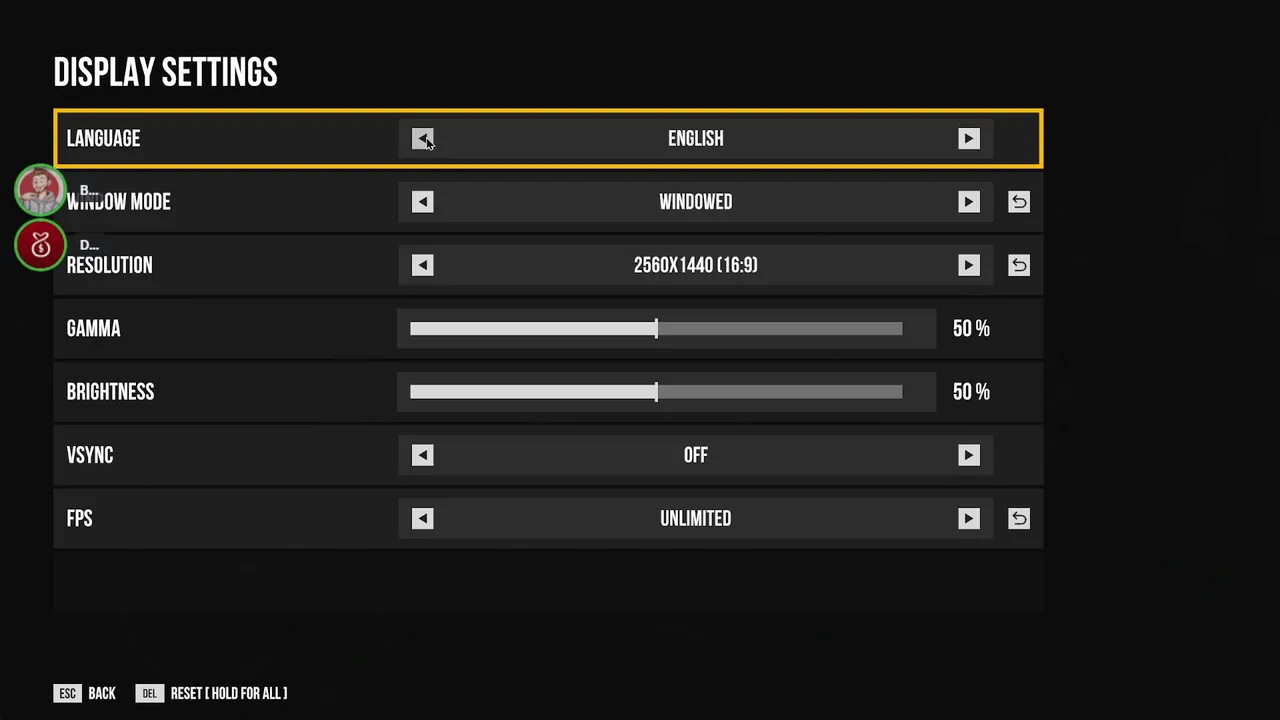Toggle VSync using right arrow
The width and height of the screenshot is (1280, 720).
[x=968, y=455]
